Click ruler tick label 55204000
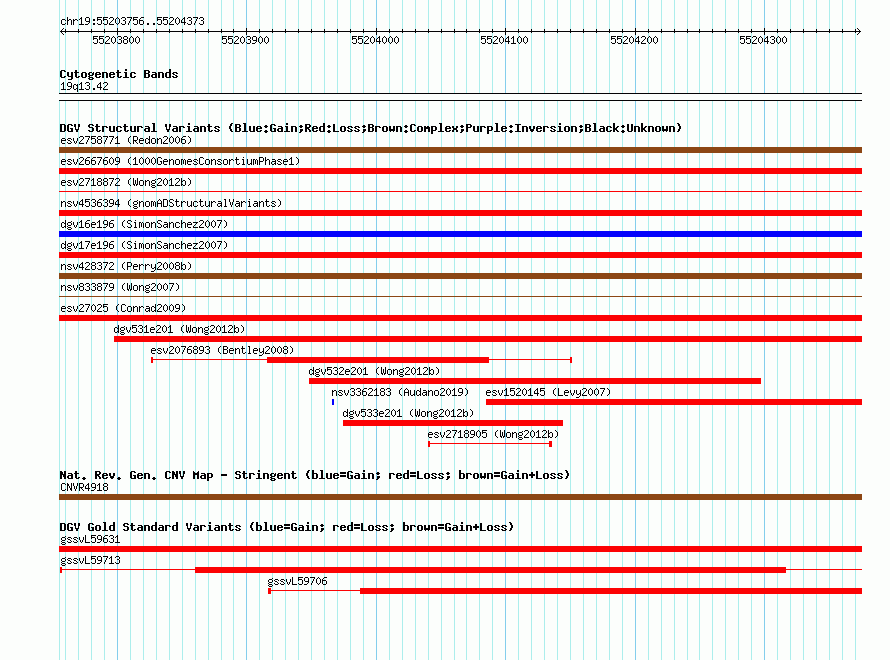Viewport: 890px width, 660px height. click(x=375, y=40)
